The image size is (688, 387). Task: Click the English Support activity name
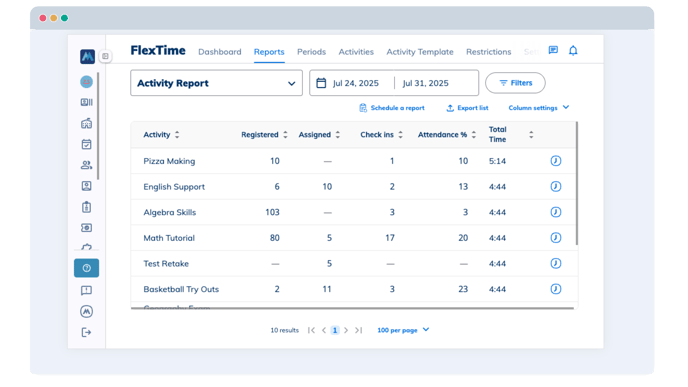pyautogui.click(x=174, y=187)
